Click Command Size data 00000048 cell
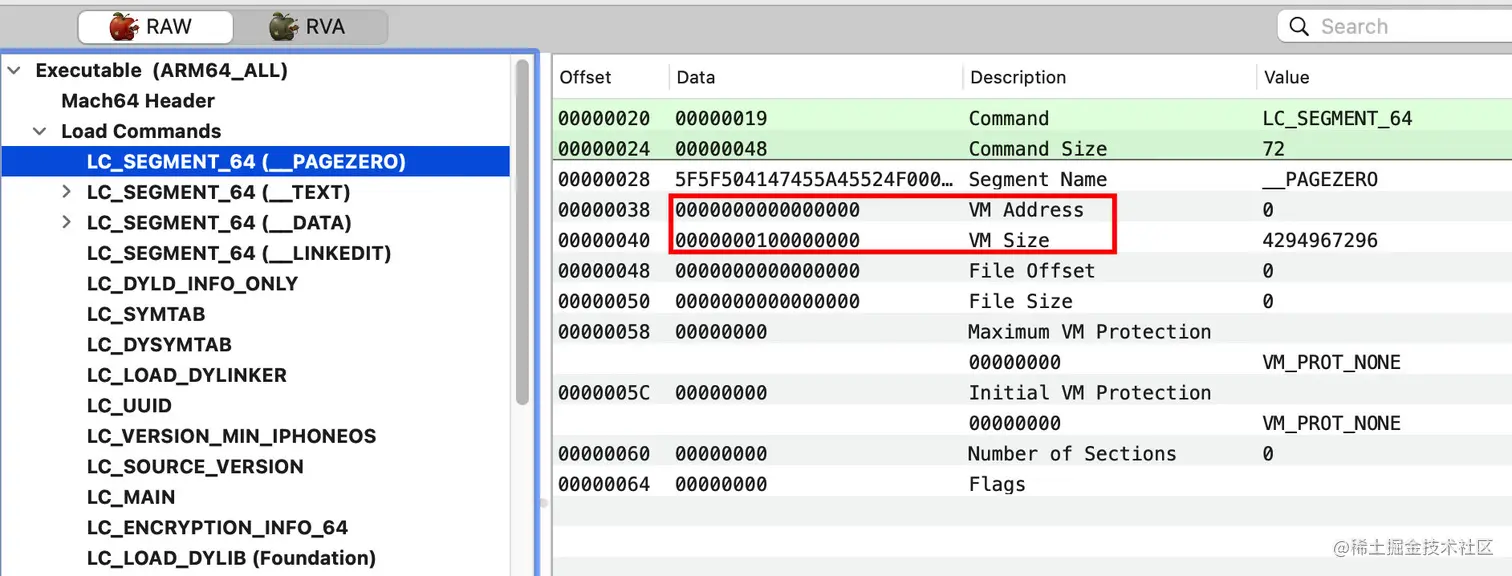The width and height of the screenshot is (1512, 576). coord(721,149)
